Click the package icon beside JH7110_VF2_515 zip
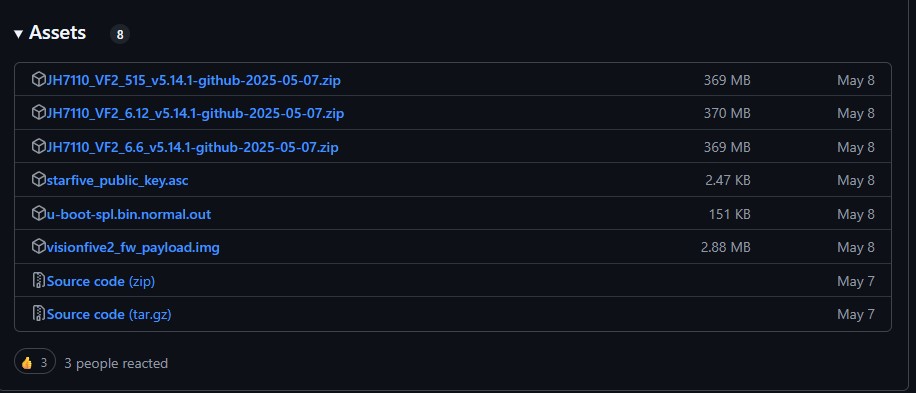This screenshot has width=916, height=393. 39,79
